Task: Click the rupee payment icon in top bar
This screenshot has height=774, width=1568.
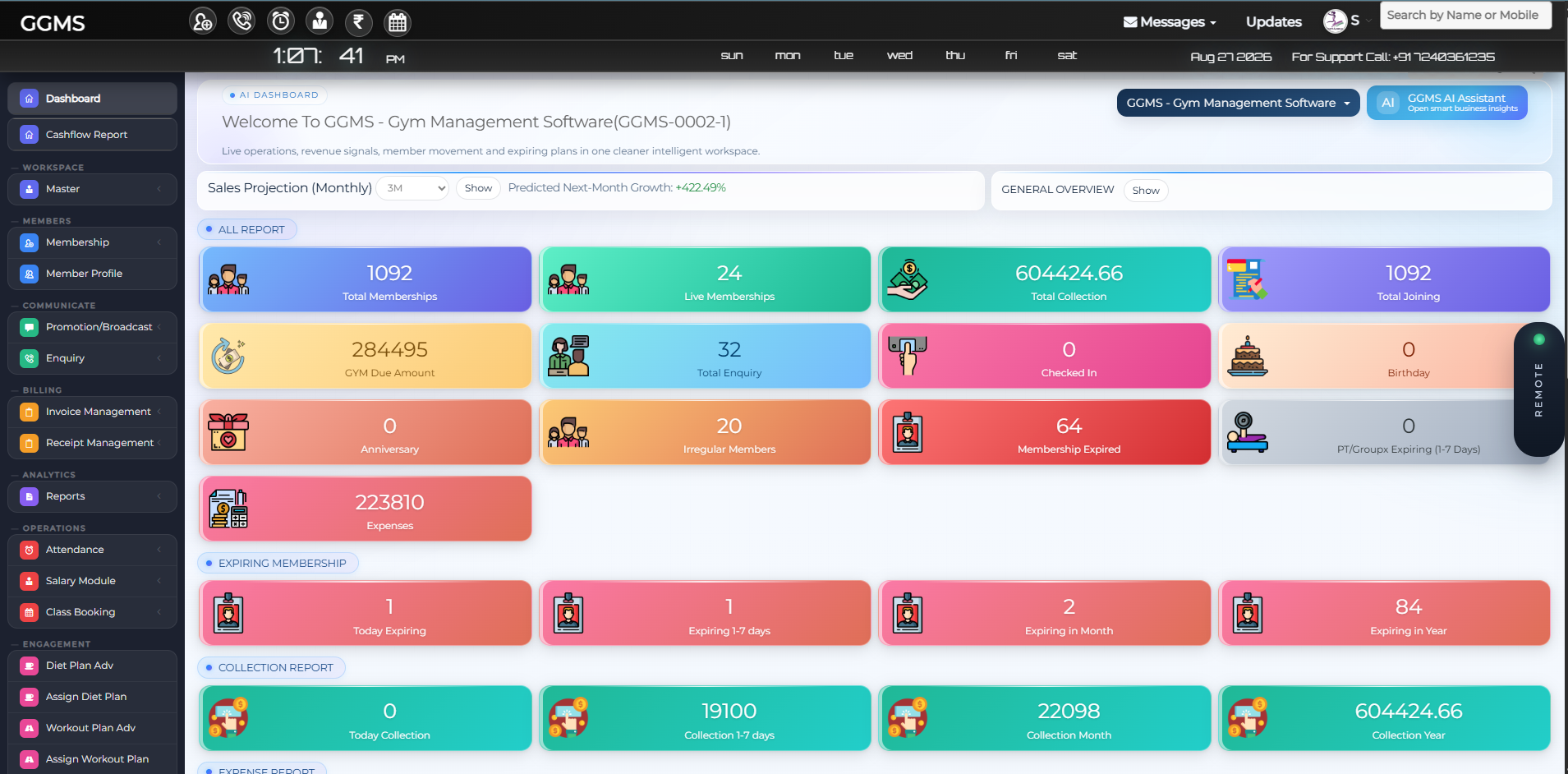Action: [358, 21]
